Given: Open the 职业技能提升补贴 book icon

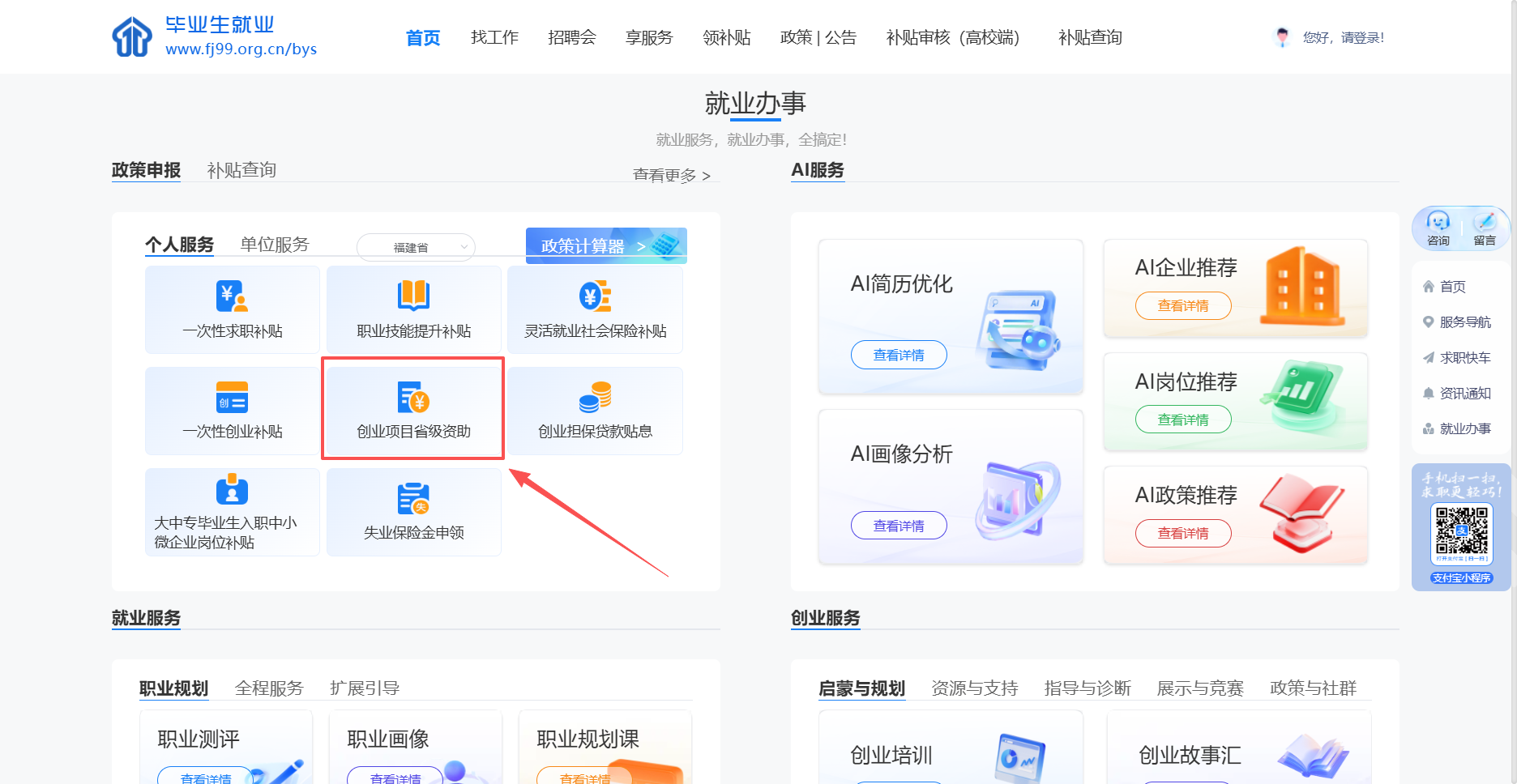Looking at the screenshot, I should [x=413, y=296].
